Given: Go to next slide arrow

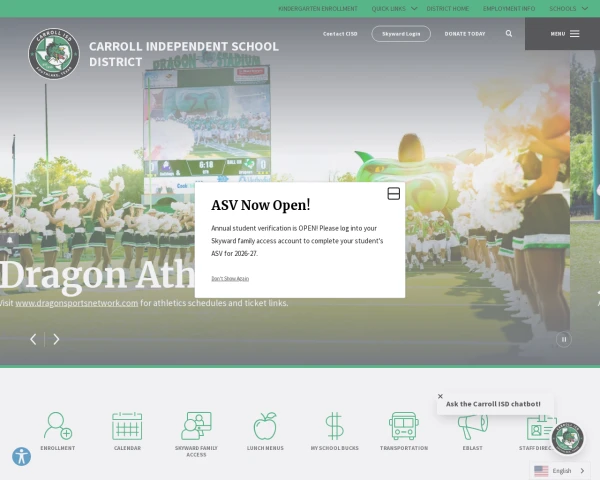Looking at the screenshot, I should click(56, 339).
